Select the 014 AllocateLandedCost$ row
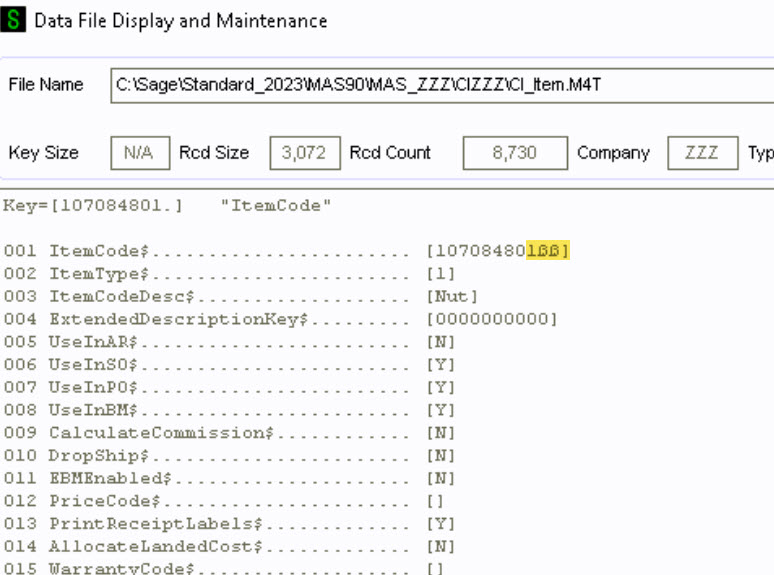Viewport: 774px width, 575px height. [229, 546]
